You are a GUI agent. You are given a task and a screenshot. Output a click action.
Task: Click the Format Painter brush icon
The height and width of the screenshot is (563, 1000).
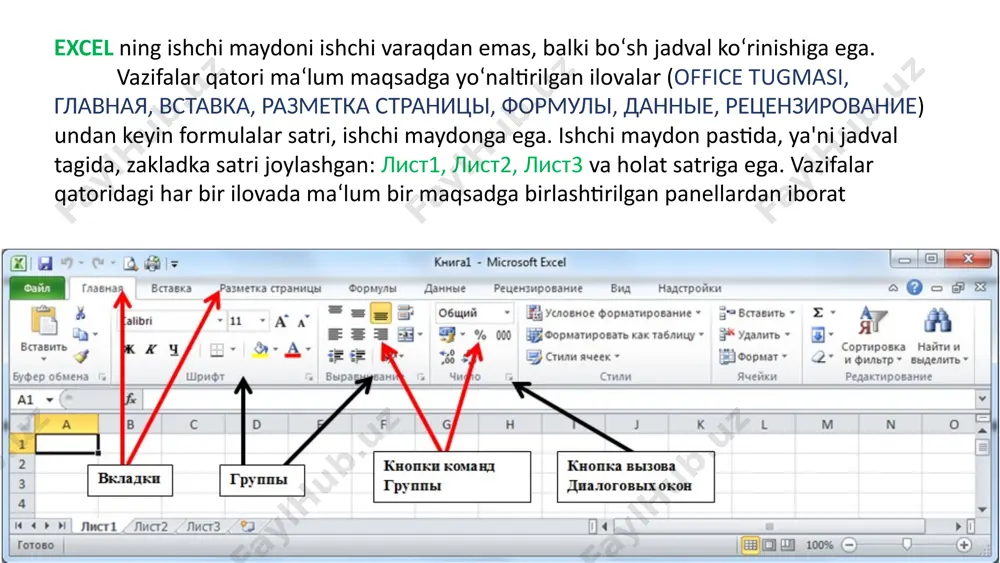pos(81,357)
